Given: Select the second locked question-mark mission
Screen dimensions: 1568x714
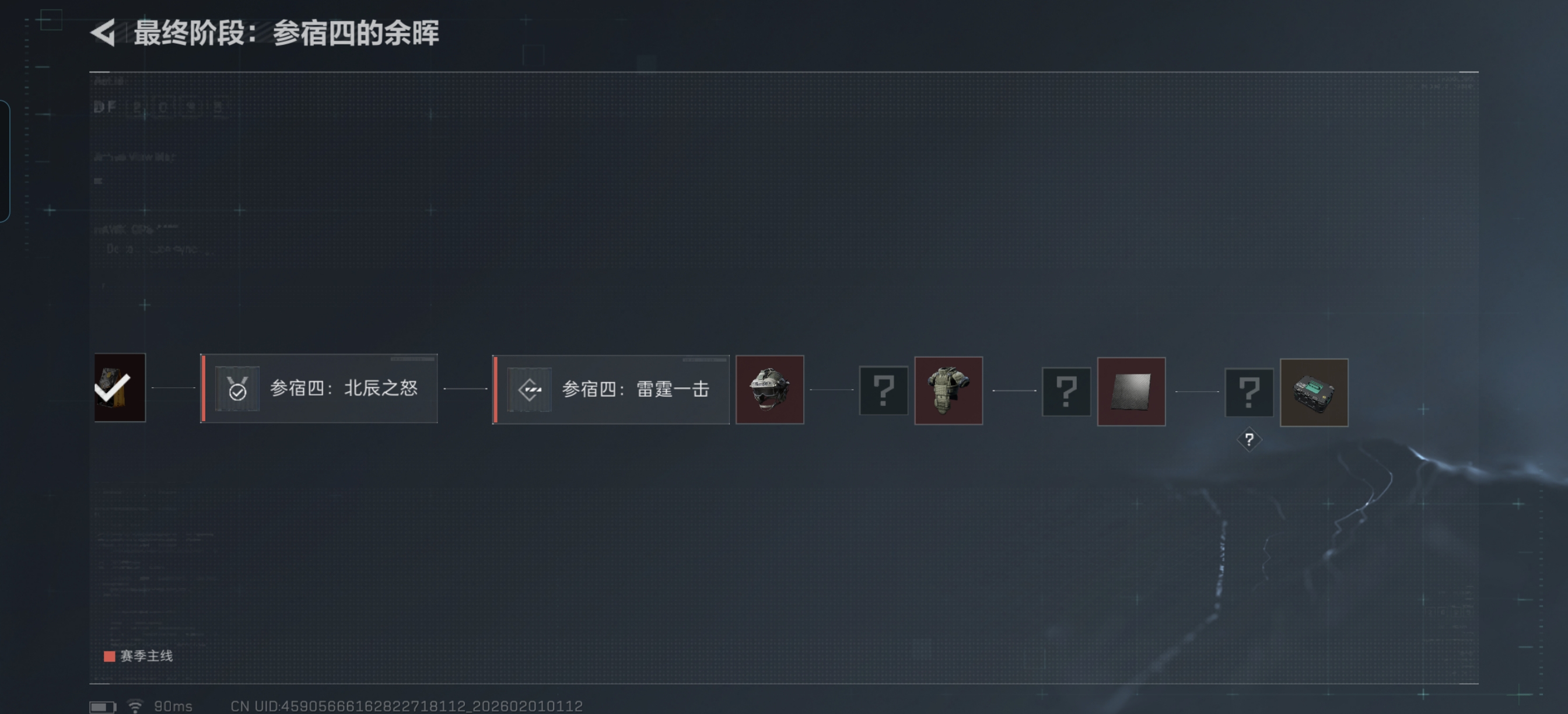Looking at the screenshot, I should [x=1066, y=391].
